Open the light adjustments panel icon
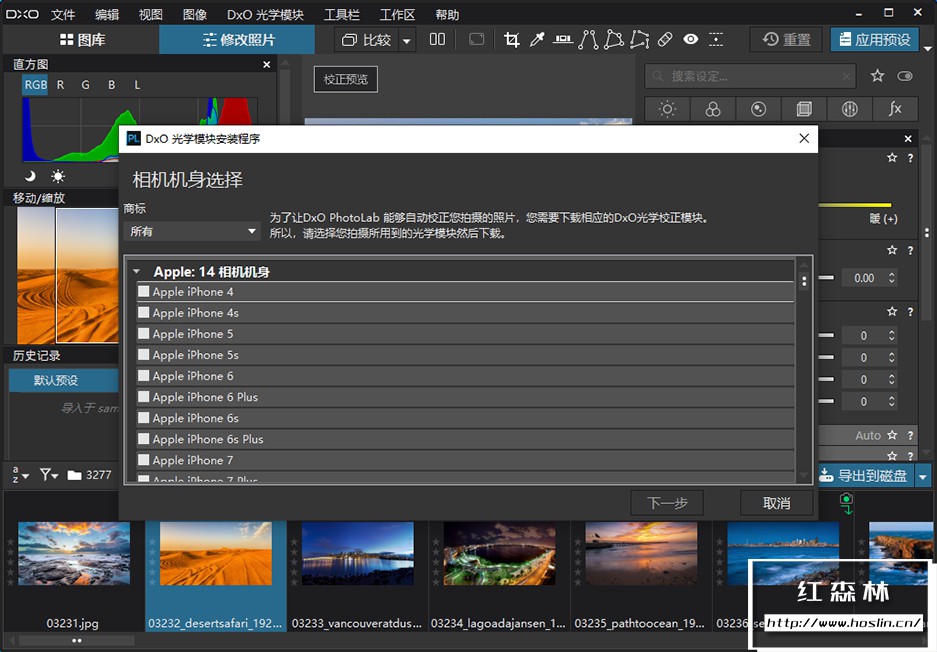937x652 pixels. (669, 109)
